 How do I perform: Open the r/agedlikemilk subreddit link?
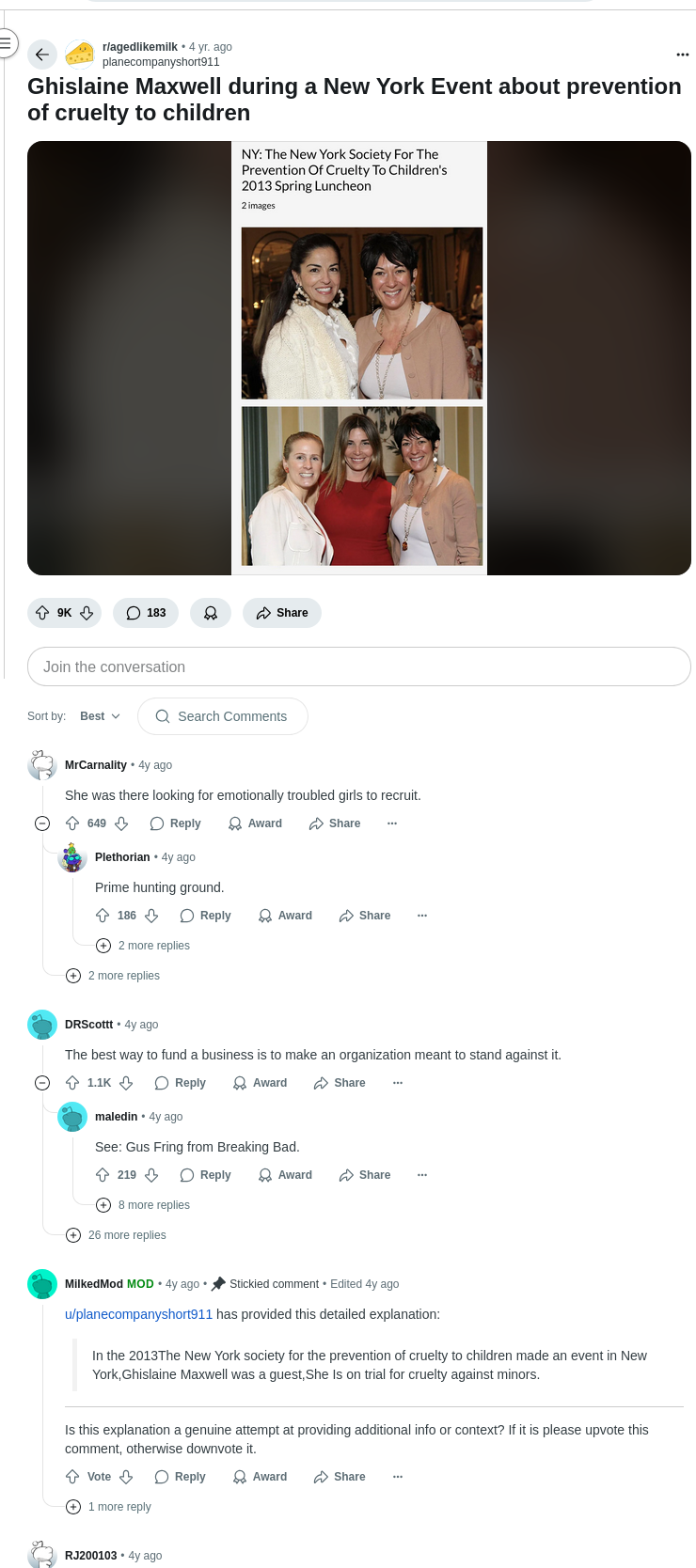pyautogui.click(x=140, y=47)
